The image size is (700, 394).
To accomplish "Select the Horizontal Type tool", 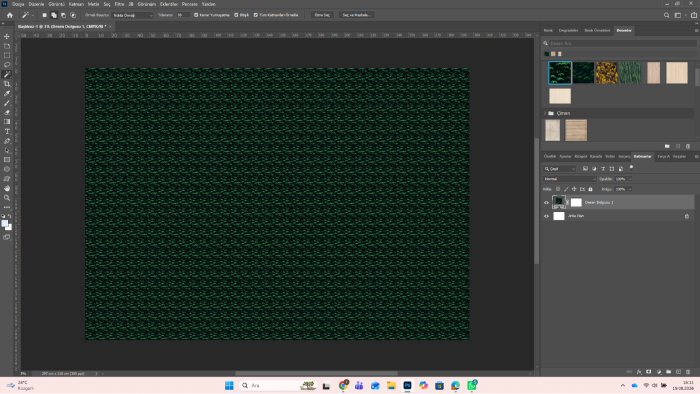I will (7, 131).
